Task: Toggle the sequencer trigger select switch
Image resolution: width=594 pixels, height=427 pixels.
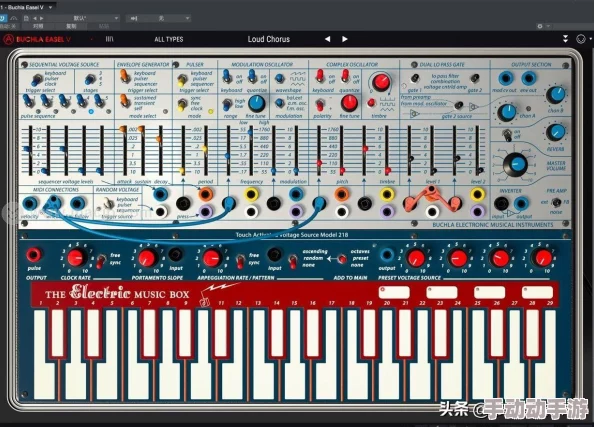Action: point(37,80)
